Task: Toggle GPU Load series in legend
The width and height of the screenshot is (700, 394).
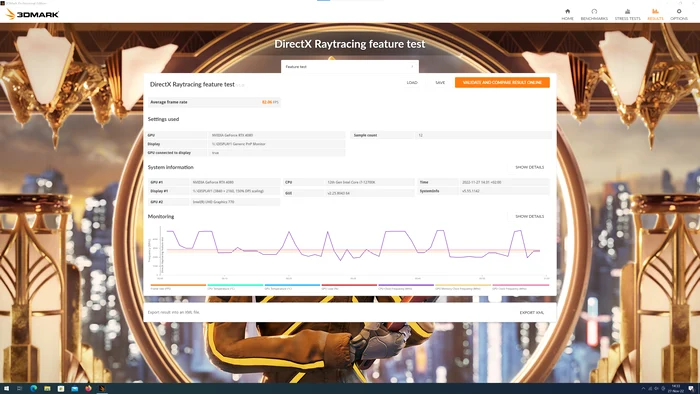Action: click(x=349, y=286)
